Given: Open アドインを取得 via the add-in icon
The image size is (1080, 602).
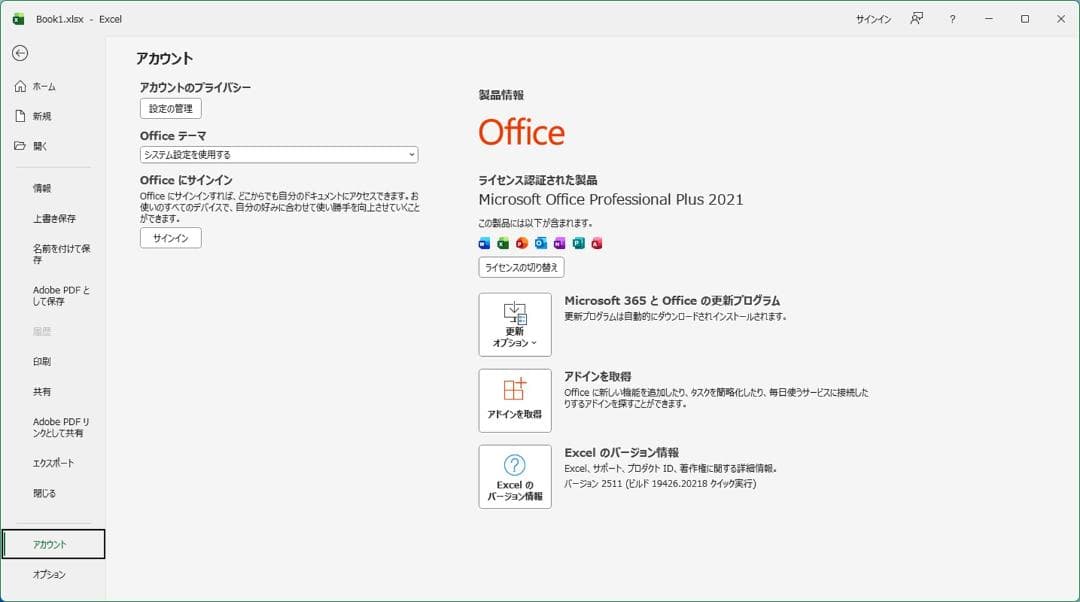Looking at the screenshot, I should click(x=516, y=400).
